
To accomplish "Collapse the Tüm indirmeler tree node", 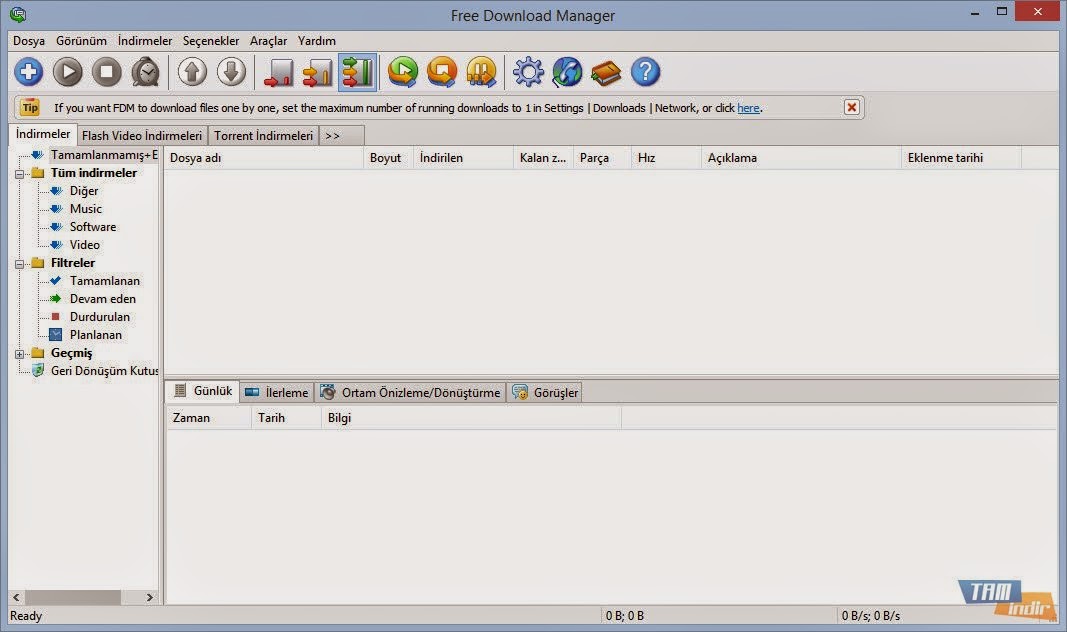I will (20, 173).
